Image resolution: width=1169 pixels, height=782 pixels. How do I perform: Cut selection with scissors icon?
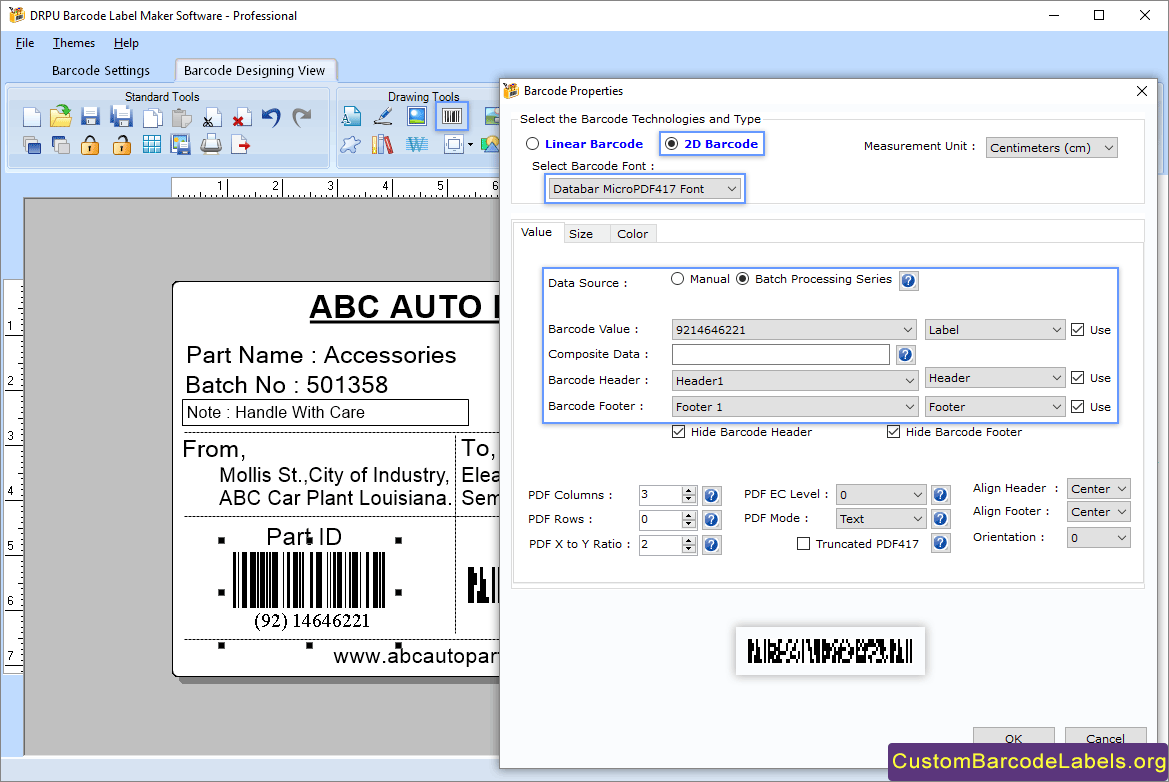[211, 118]
